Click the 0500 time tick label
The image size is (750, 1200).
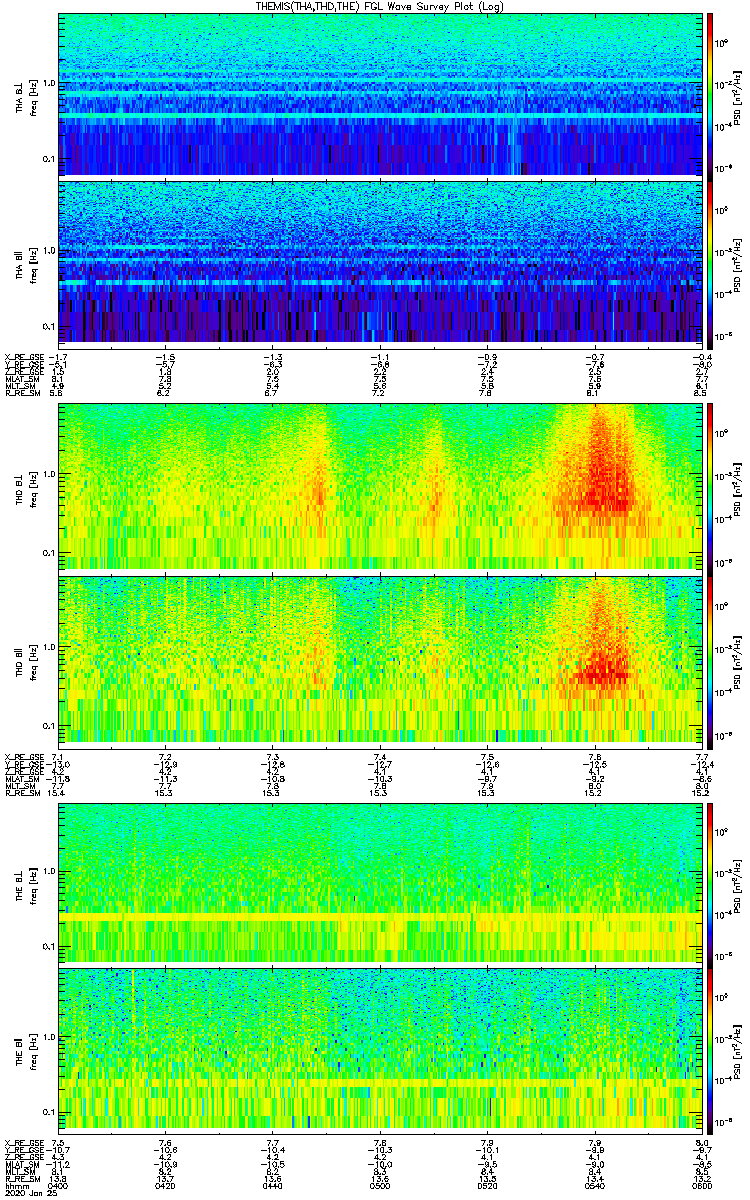pyautogui.click(x=379, y=1186)
